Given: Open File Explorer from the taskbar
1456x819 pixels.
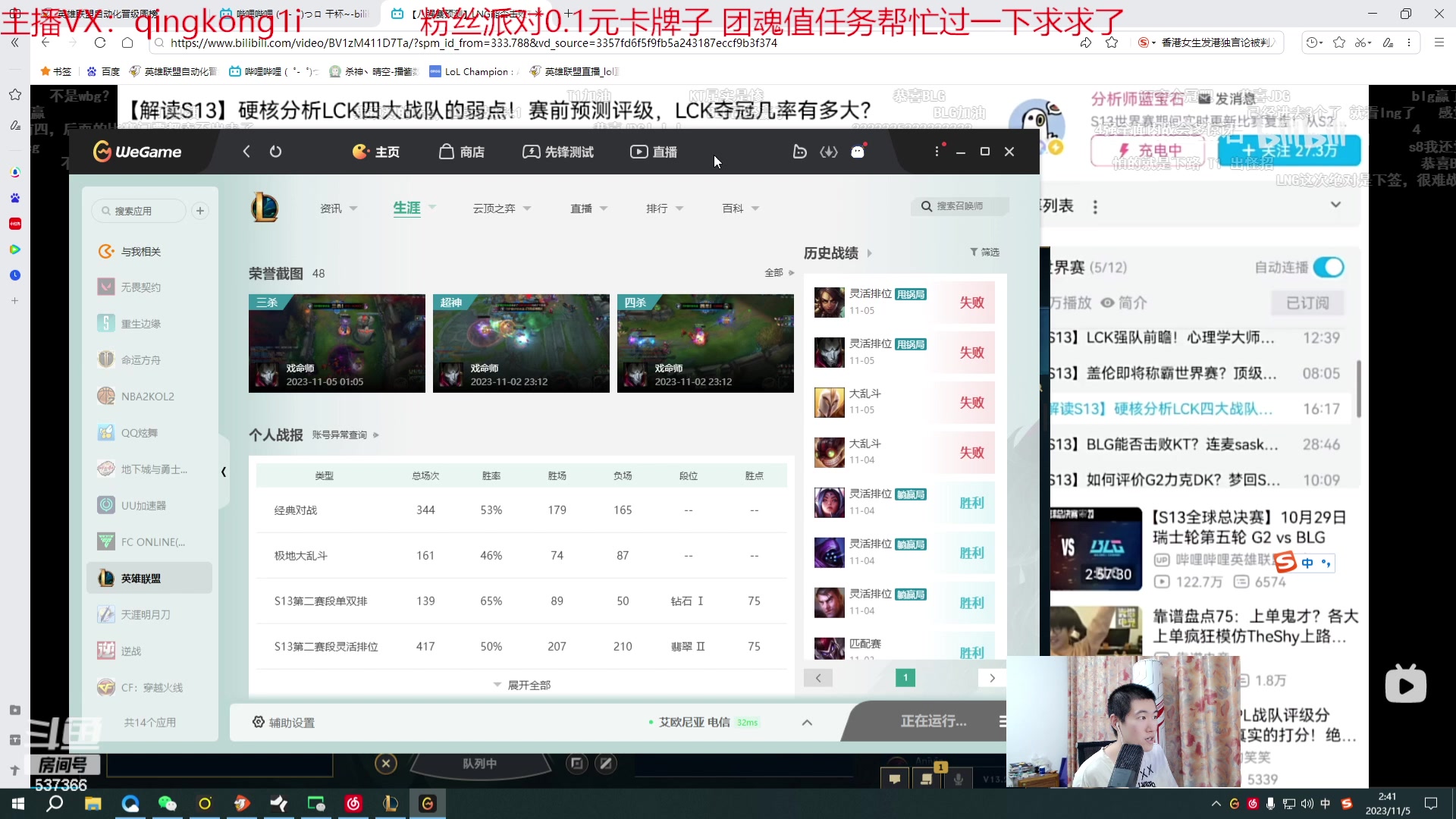Looking at the screenshot, I should tap(93, 804).
